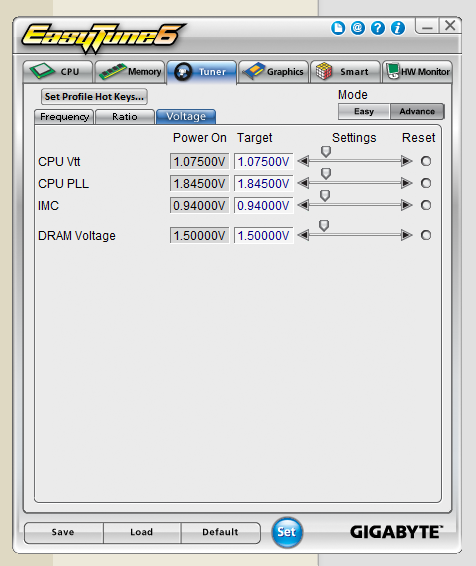Click DRAM Voltage Target field 1.50000V

264,235
